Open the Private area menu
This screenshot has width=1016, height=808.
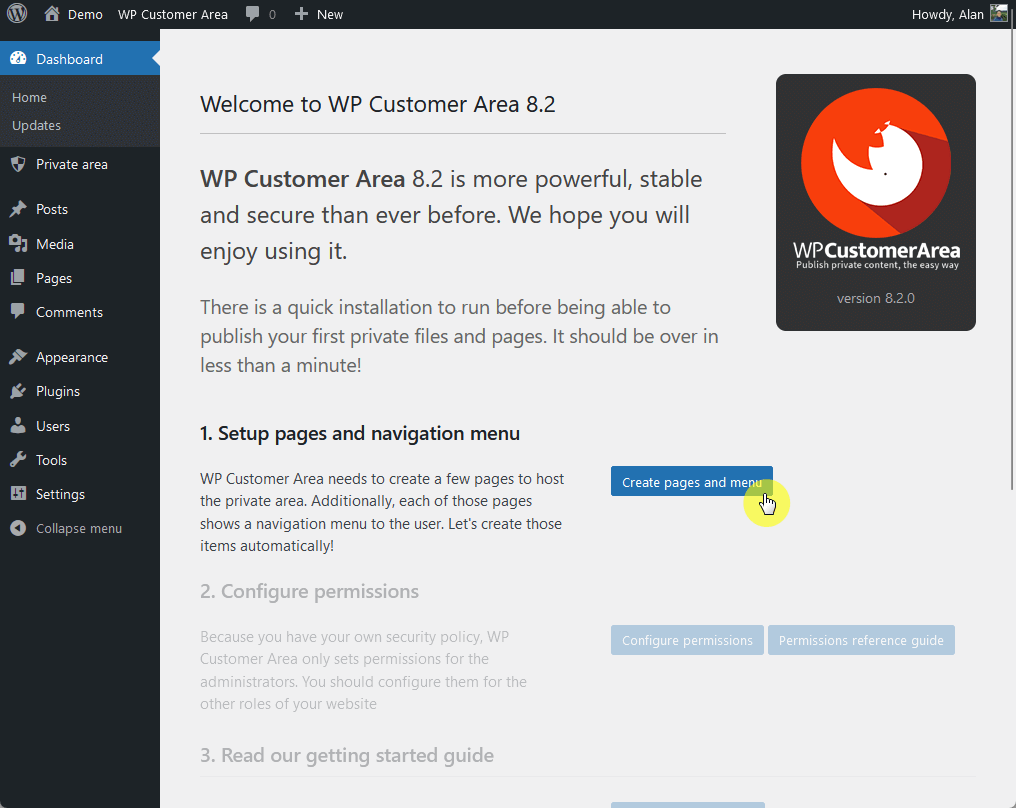tap(80, 164)
